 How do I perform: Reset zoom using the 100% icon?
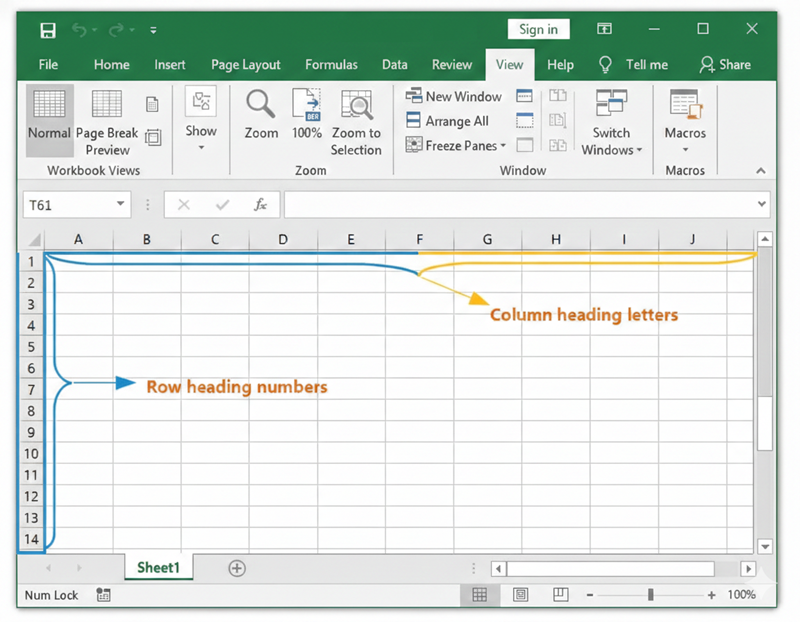click(306, 113)
